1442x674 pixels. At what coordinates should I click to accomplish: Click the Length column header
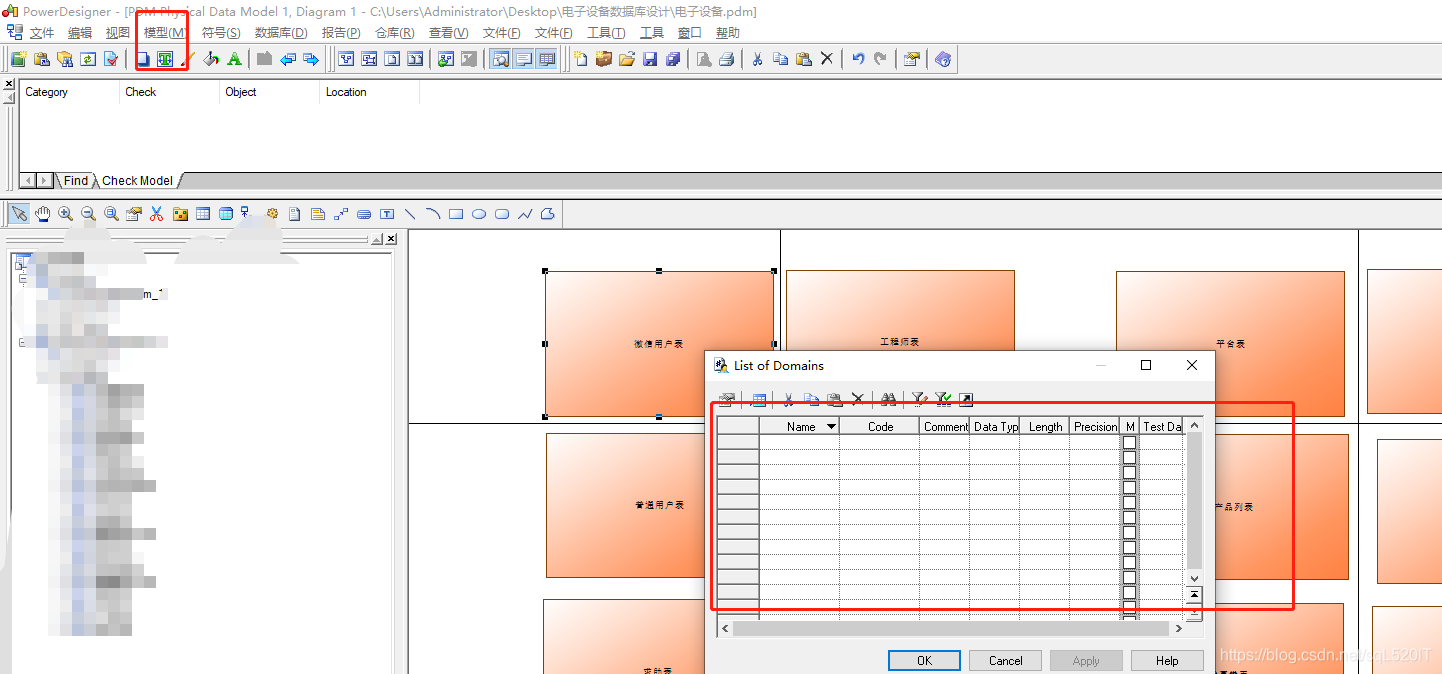1045,427
